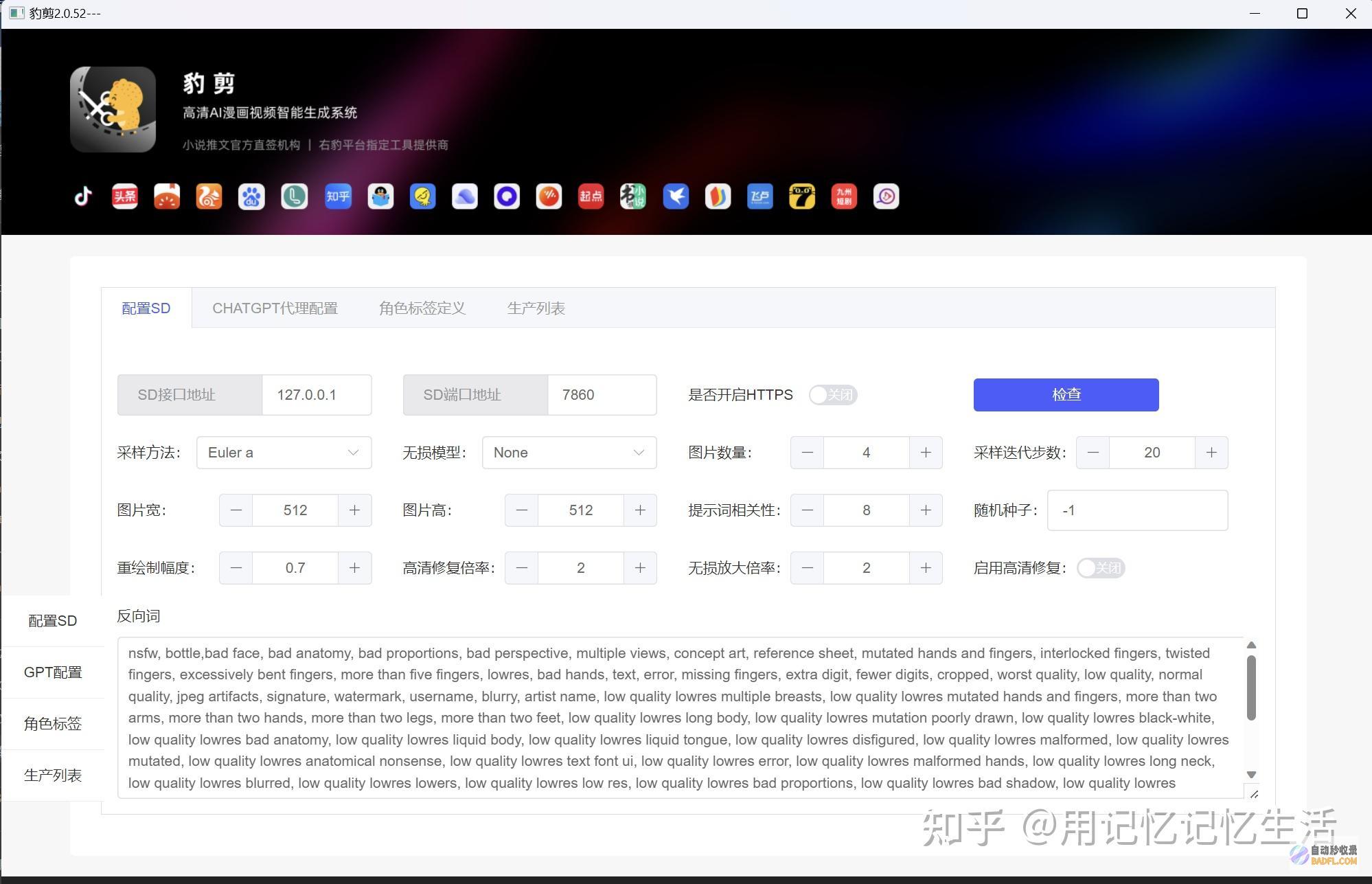Viewport: 1372px width, 884px height.
Task: Click the yellow face on blue icon
Action: point(422,196)
